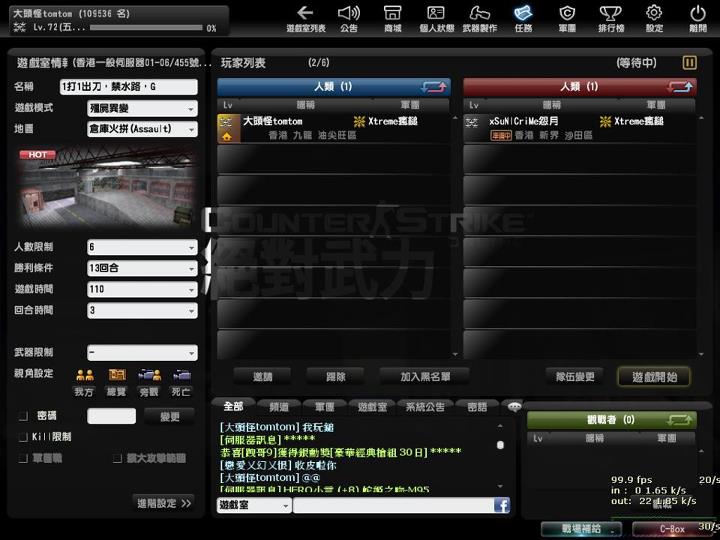Open the 排行榜 ranking trophy icon
The image size is (720, 540).
tap(611, 18)
